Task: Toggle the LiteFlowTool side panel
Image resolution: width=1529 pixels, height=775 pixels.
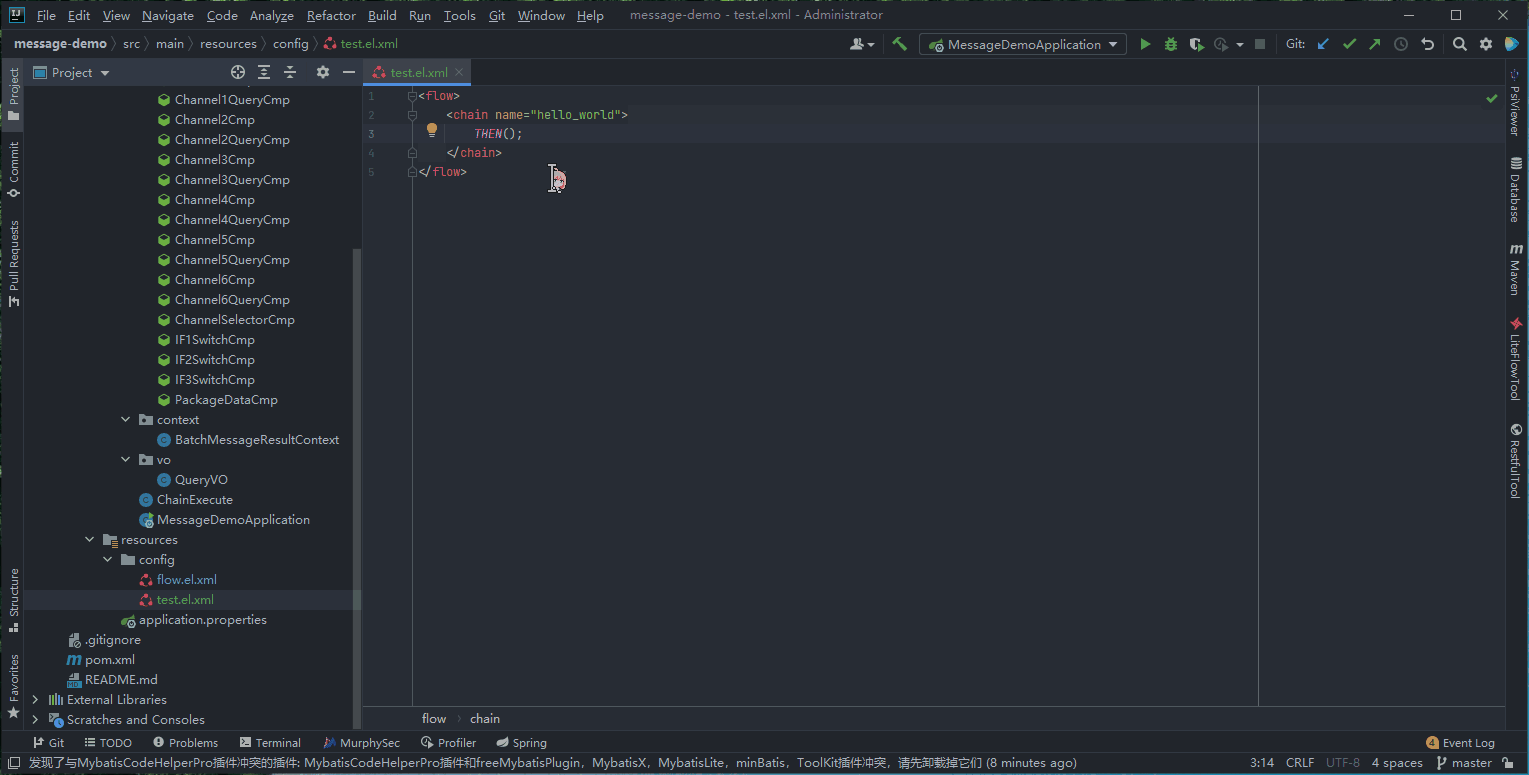Action: [x=1515, y=360]
